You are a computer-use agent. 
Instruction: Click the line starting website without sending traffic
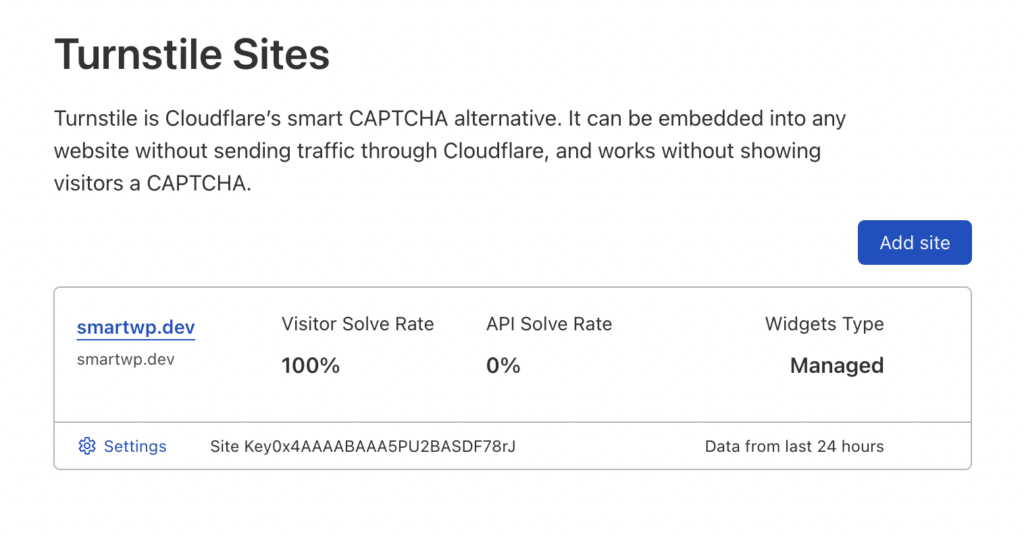437,151
